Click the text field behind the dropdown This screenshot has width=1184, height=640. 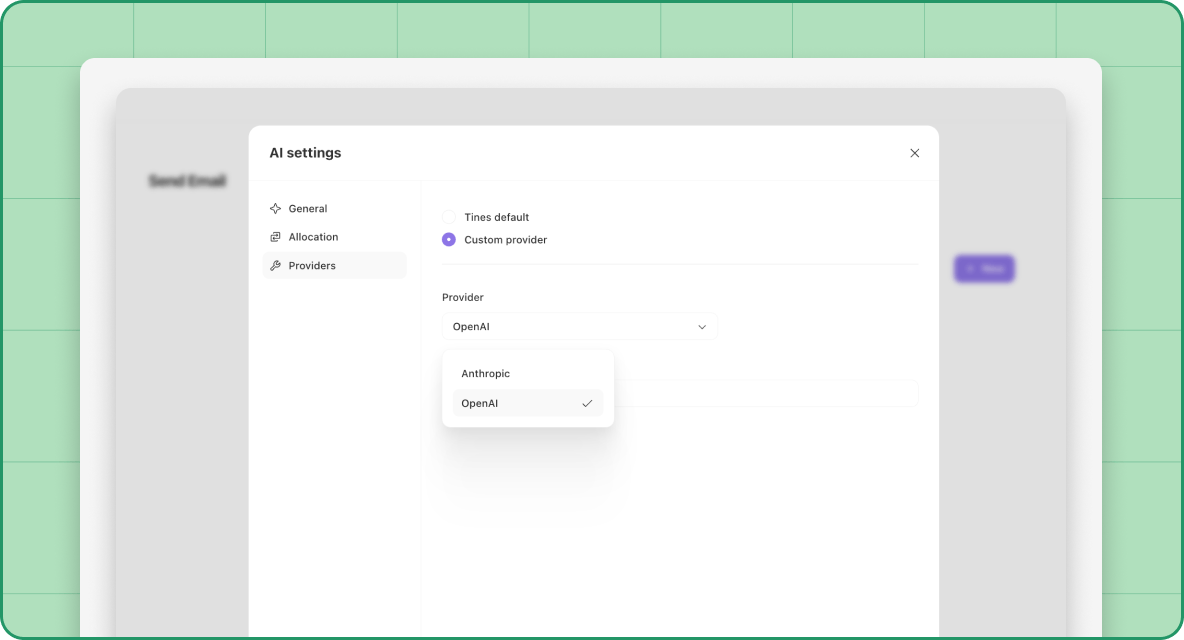pyautogui.click(x=765, y=393)
